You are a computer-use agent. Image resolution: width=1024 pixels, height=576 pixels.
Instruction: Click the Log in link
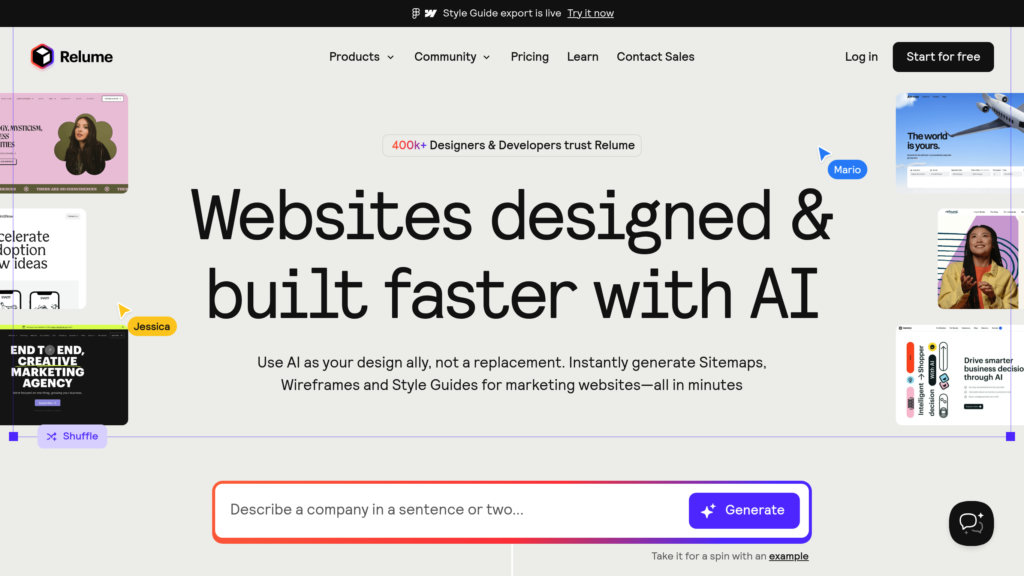coord(860,57)
